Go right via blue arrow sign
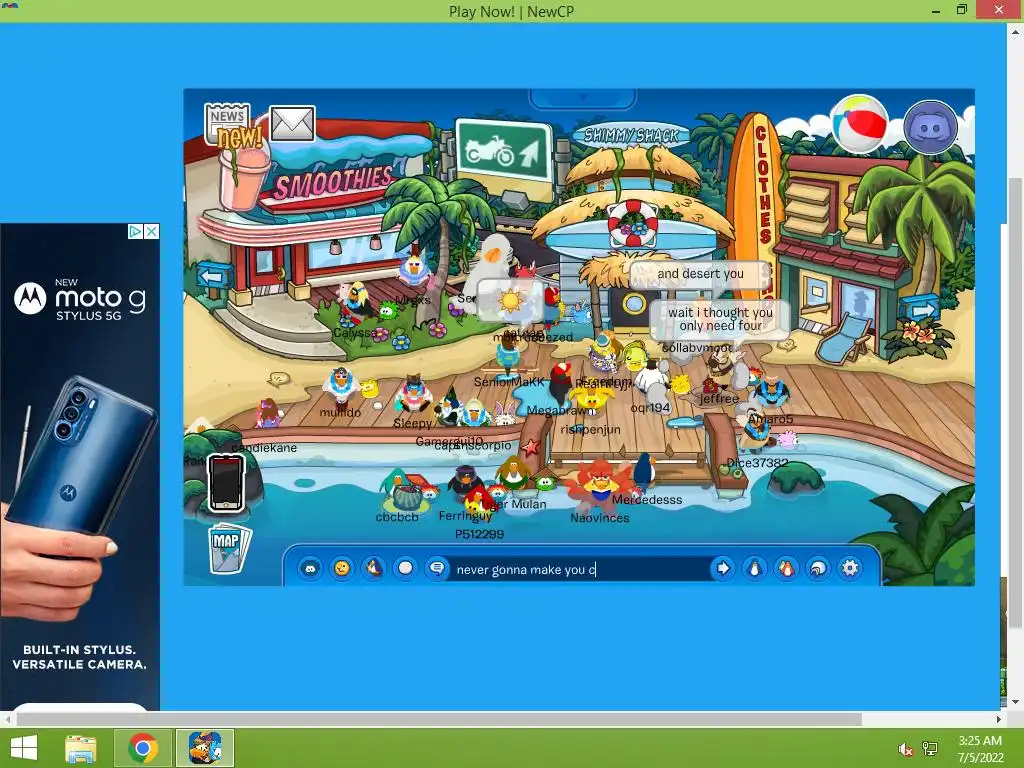 [920, 310]
